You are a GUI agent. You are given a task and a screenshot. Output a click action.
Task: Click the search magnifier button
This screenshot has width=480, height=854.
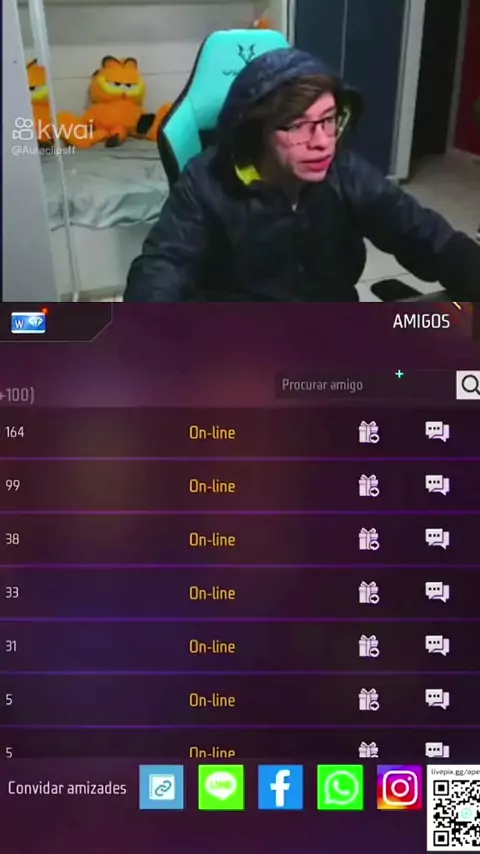[469, 385]
